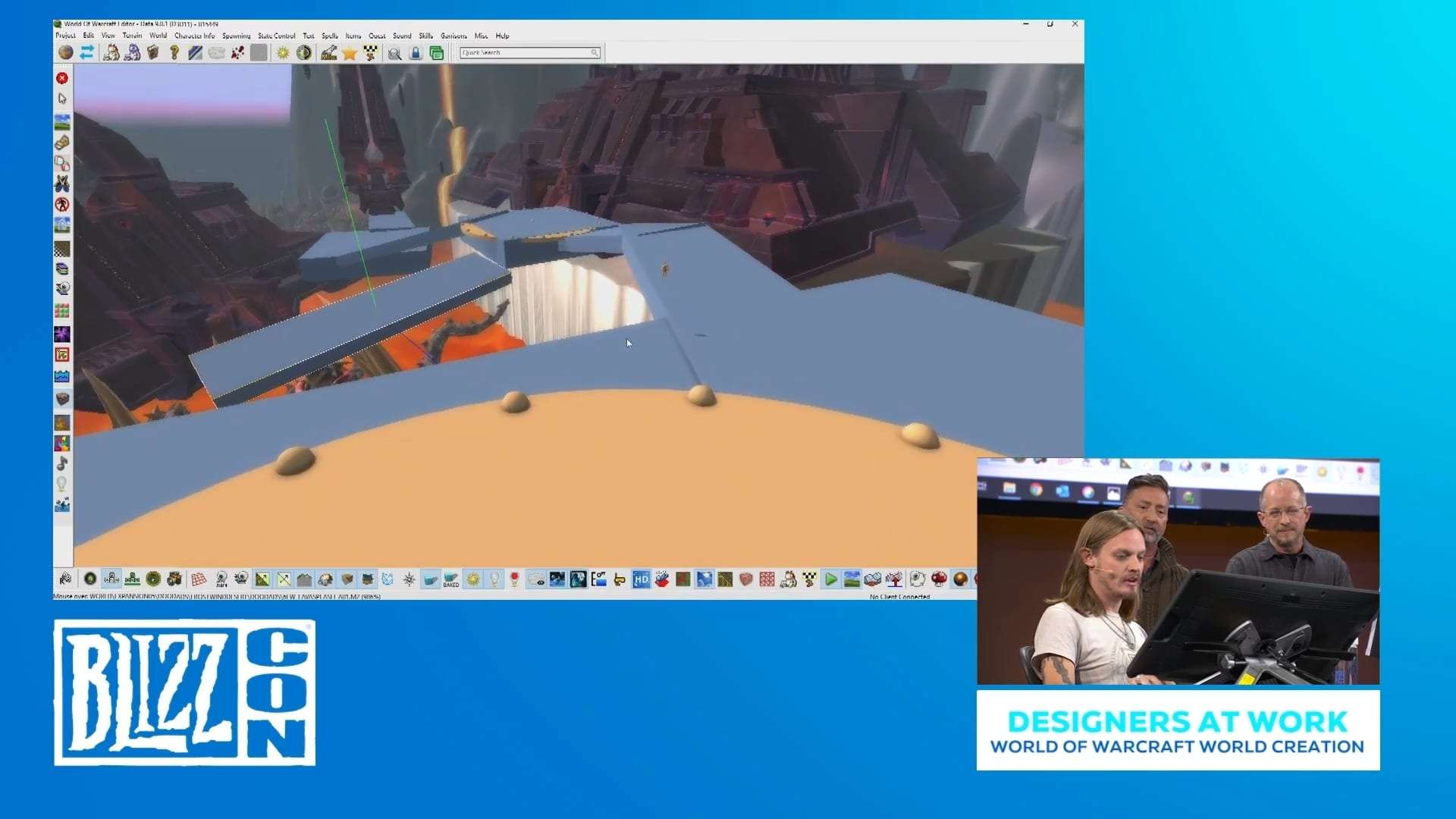Toggle the red wireframe grid display
The height and width of the screenshot is (819, 1456).
pyautogui.click(x=199, y=580)
